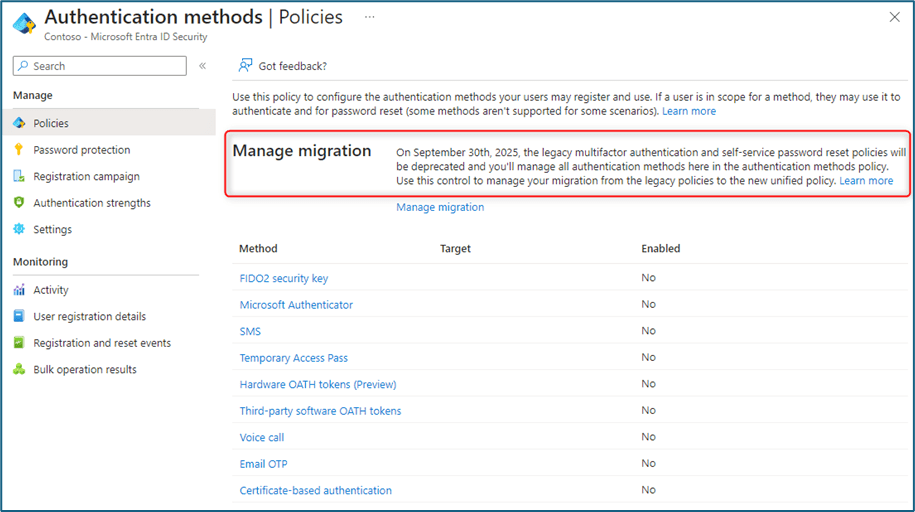Click the Settings gear icon
The width and height of the screenshot is (915, 512).
19,230
